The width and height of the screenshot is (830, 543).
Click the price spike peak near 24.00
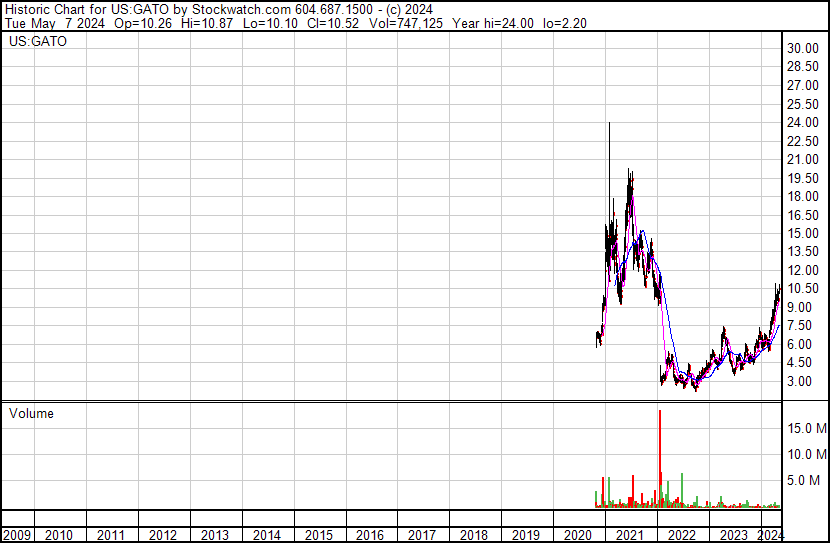click(609, 124)
